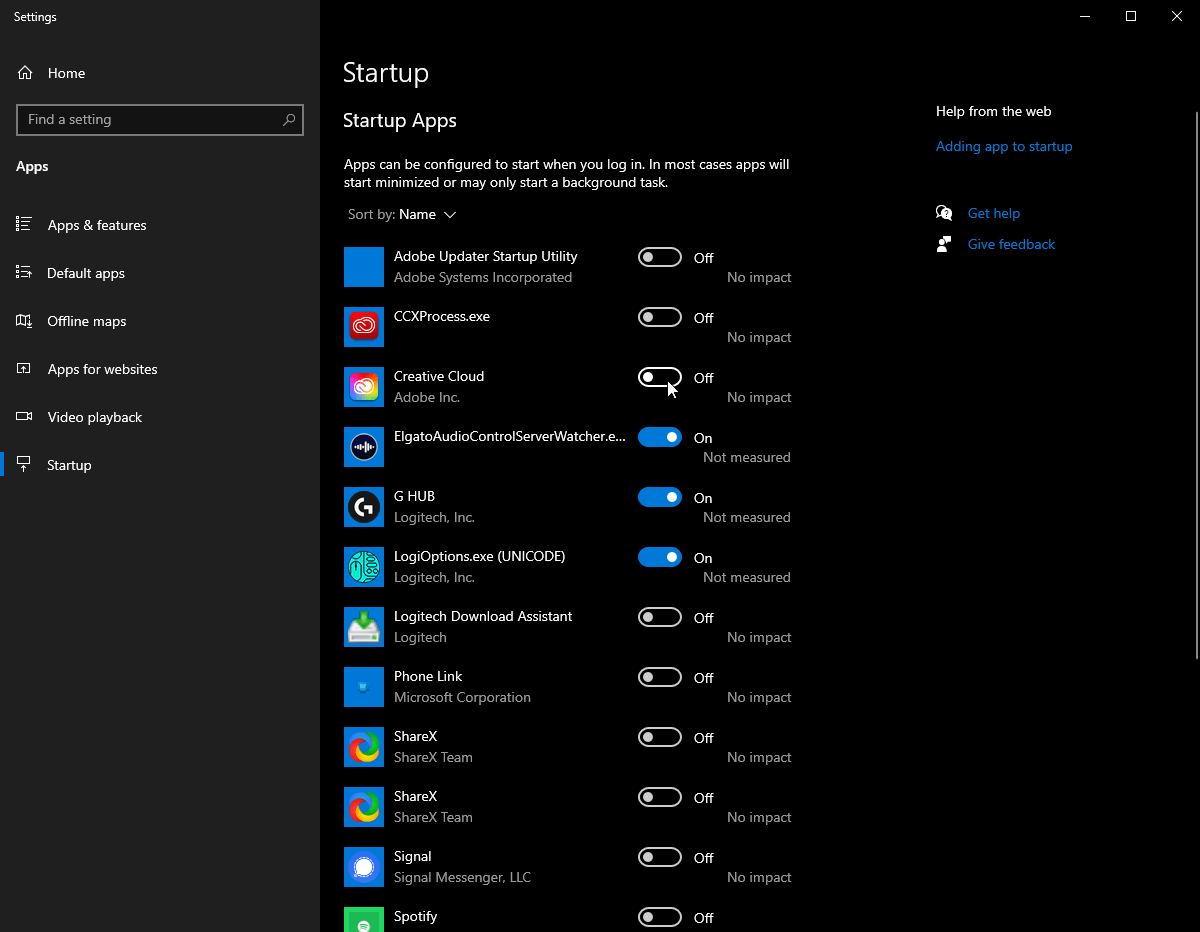The width and height of the screenshot is (1200, 932).
Task: Click the Home icon in the sidebar
Action: point(25,73)
